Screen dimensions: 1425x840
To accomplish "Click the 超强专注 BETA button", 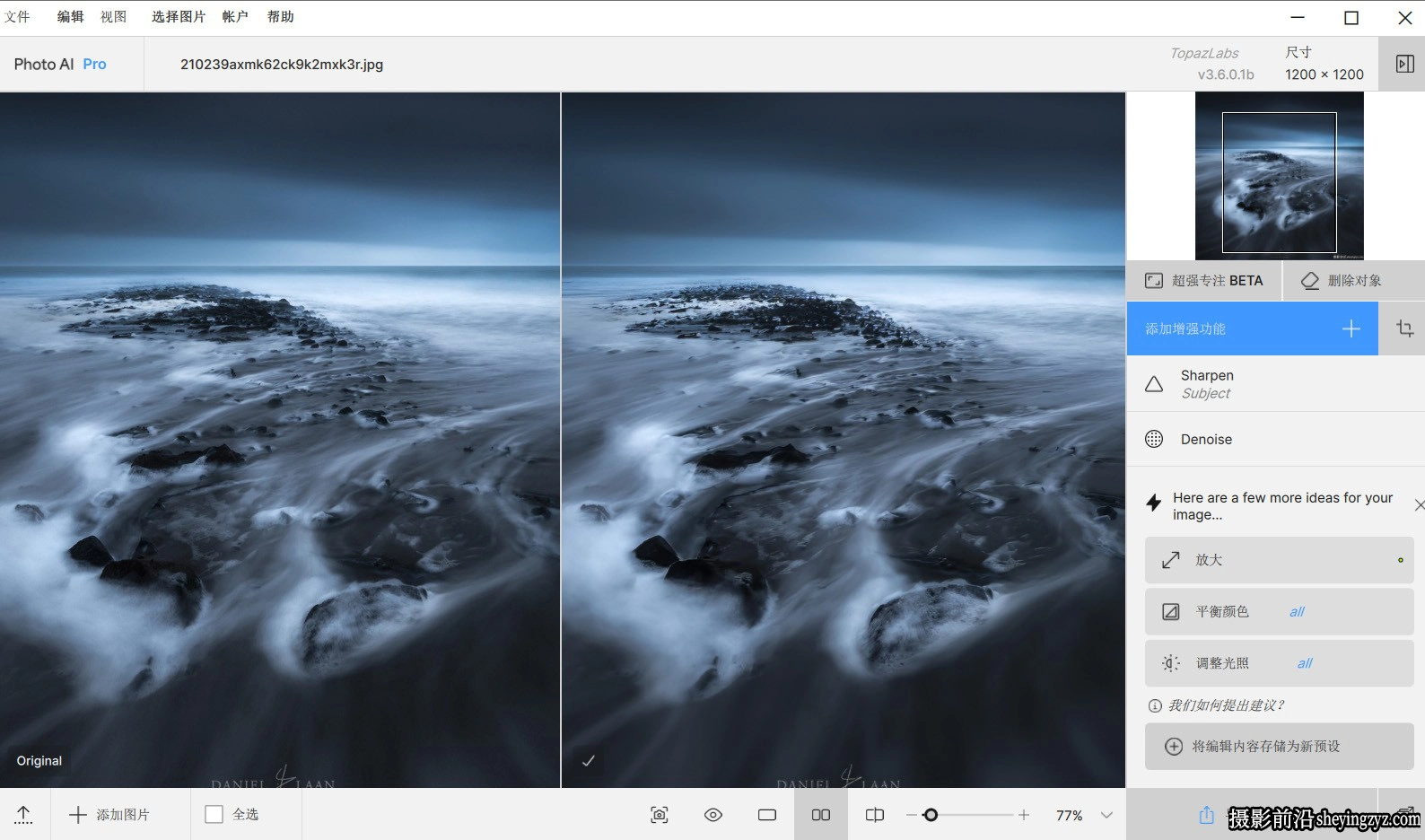I will pos(1204,281).
